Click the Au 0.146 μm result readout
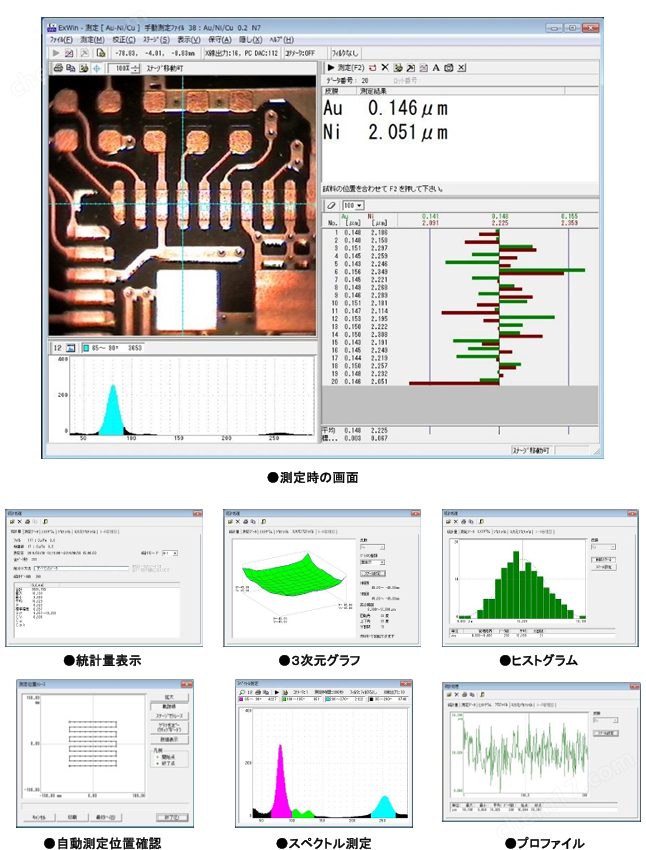Screen dimensions: 646x850 point(385,108)
